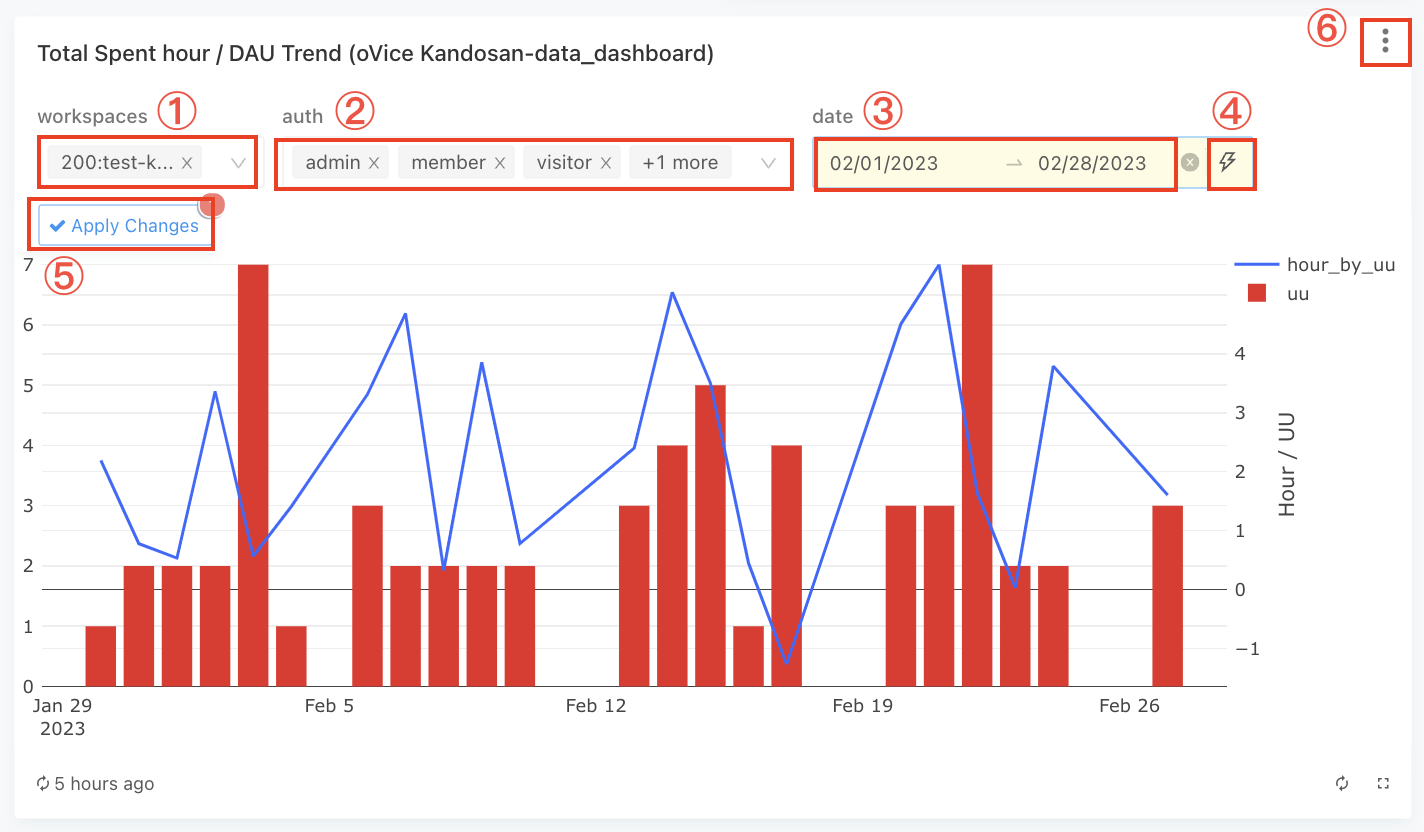The image size is (1424, 832).
Task: Click the end date 02/28/2023 field
Action: coord(1092,164)
